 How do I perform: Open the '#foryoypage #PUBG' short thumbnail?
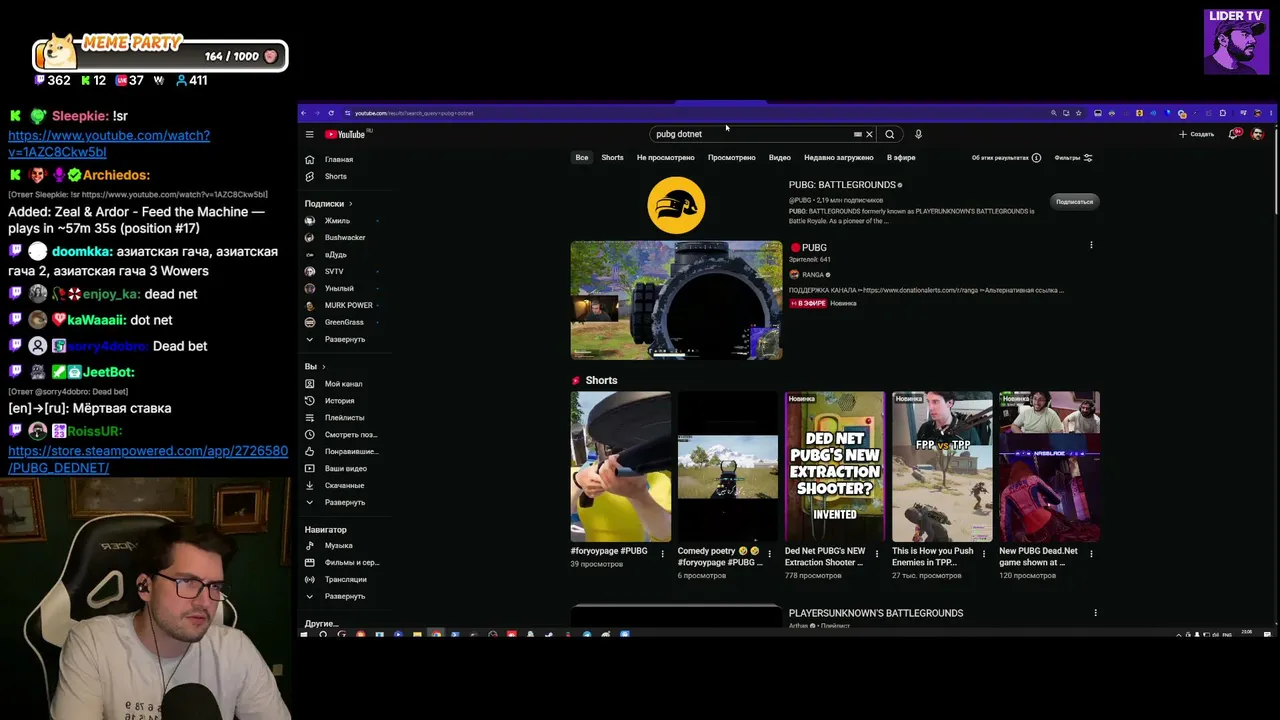(x=621, y=467)
